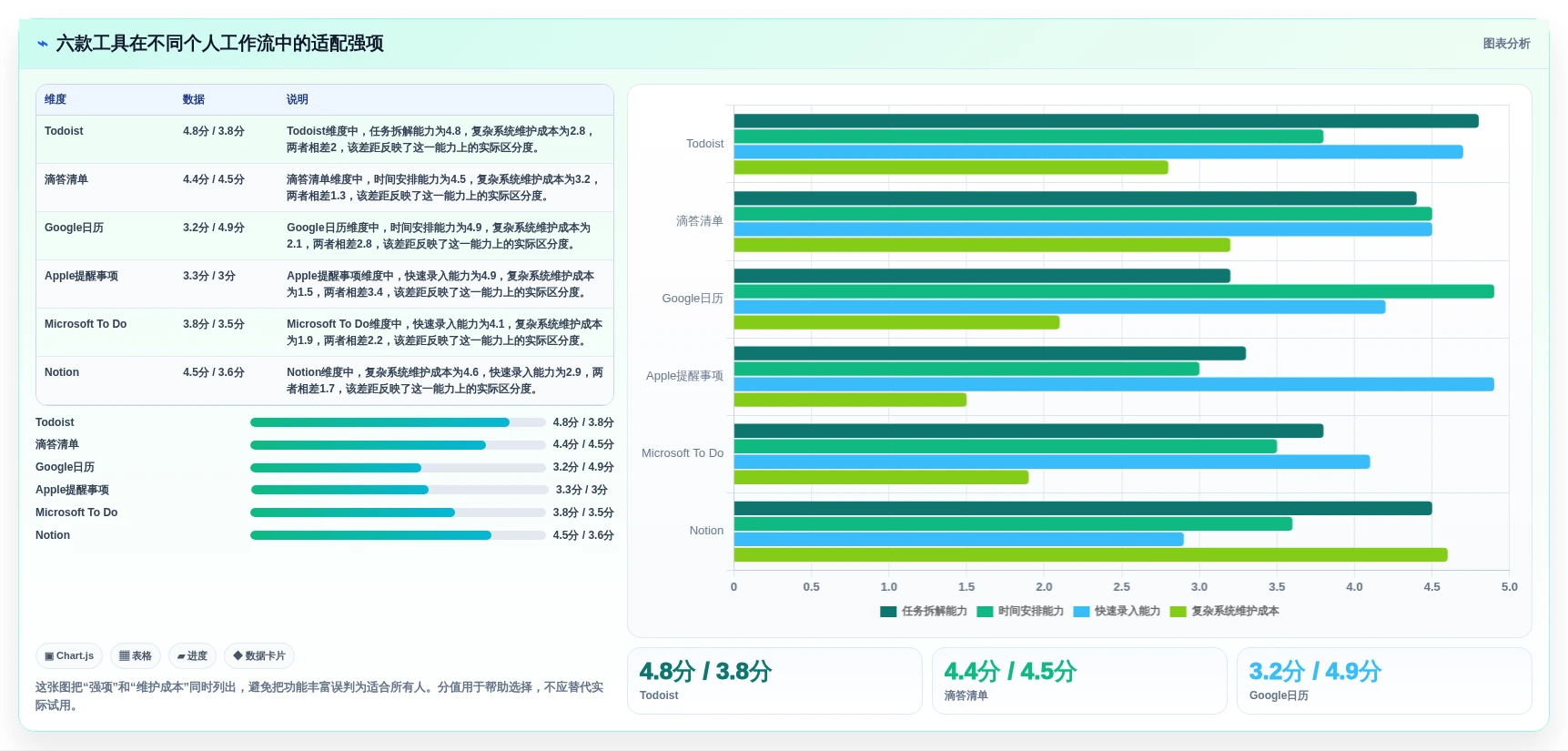
Task: Click the Notion description cell text
Action: tap(445, 381)
